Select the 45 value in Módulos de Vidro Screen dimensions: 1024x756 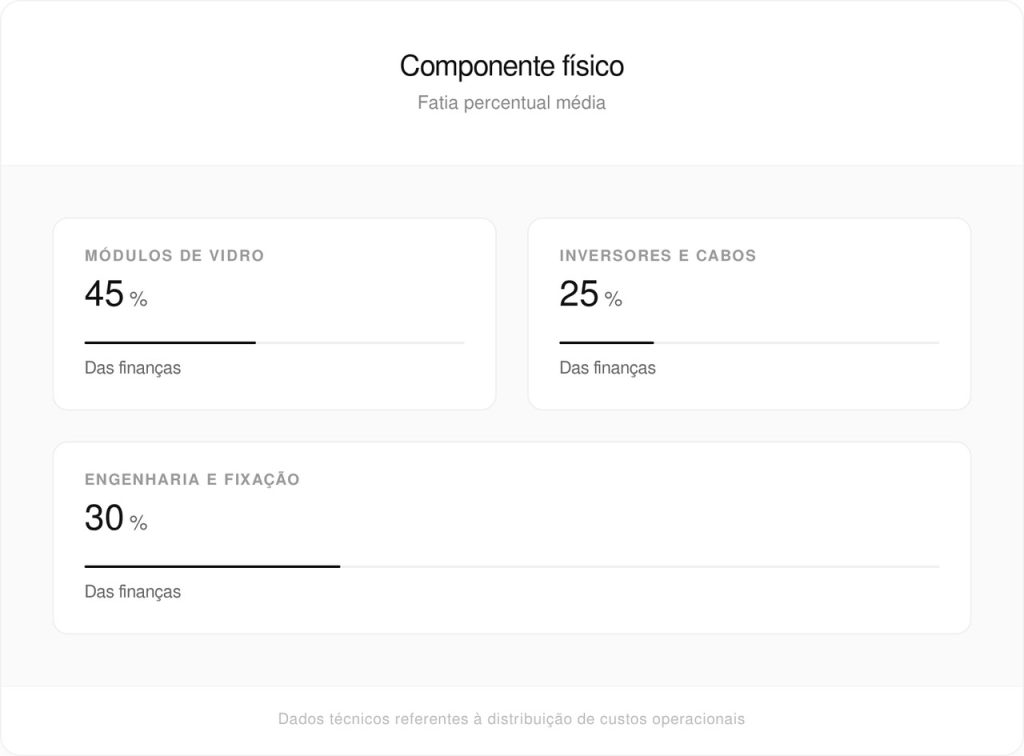point(104,295)
